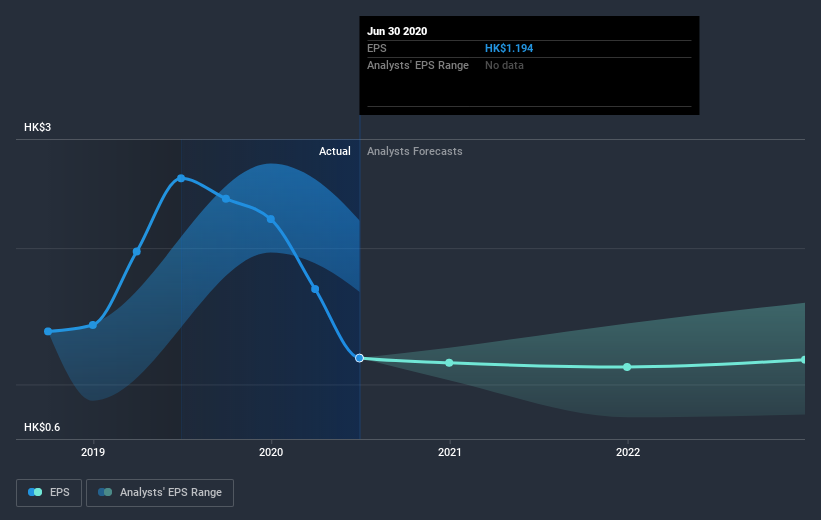
Task: Click the Analysts' EPS Range legend color icon
Action: 105,492
